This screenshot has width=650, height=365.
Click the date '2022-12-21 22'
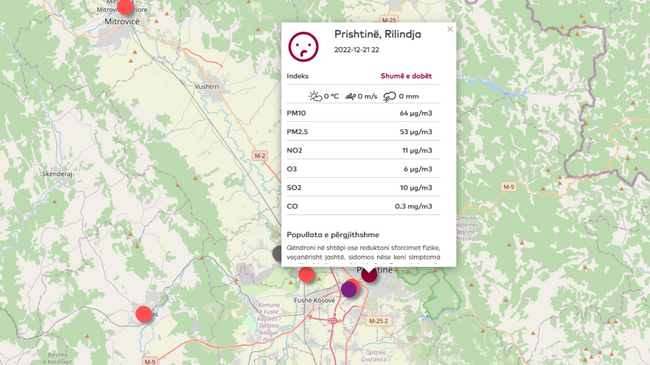coord(357,50)
